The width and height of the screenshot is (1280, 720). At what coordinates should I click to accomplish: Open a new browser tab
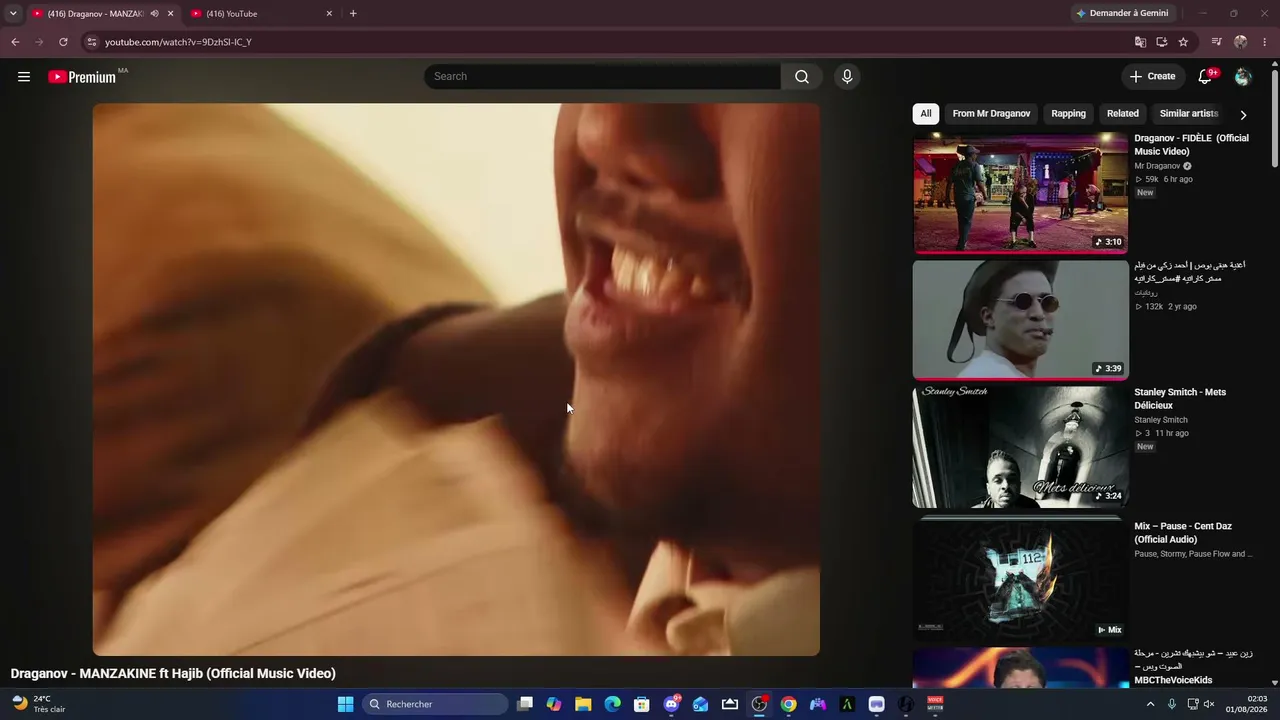(353, 14)
